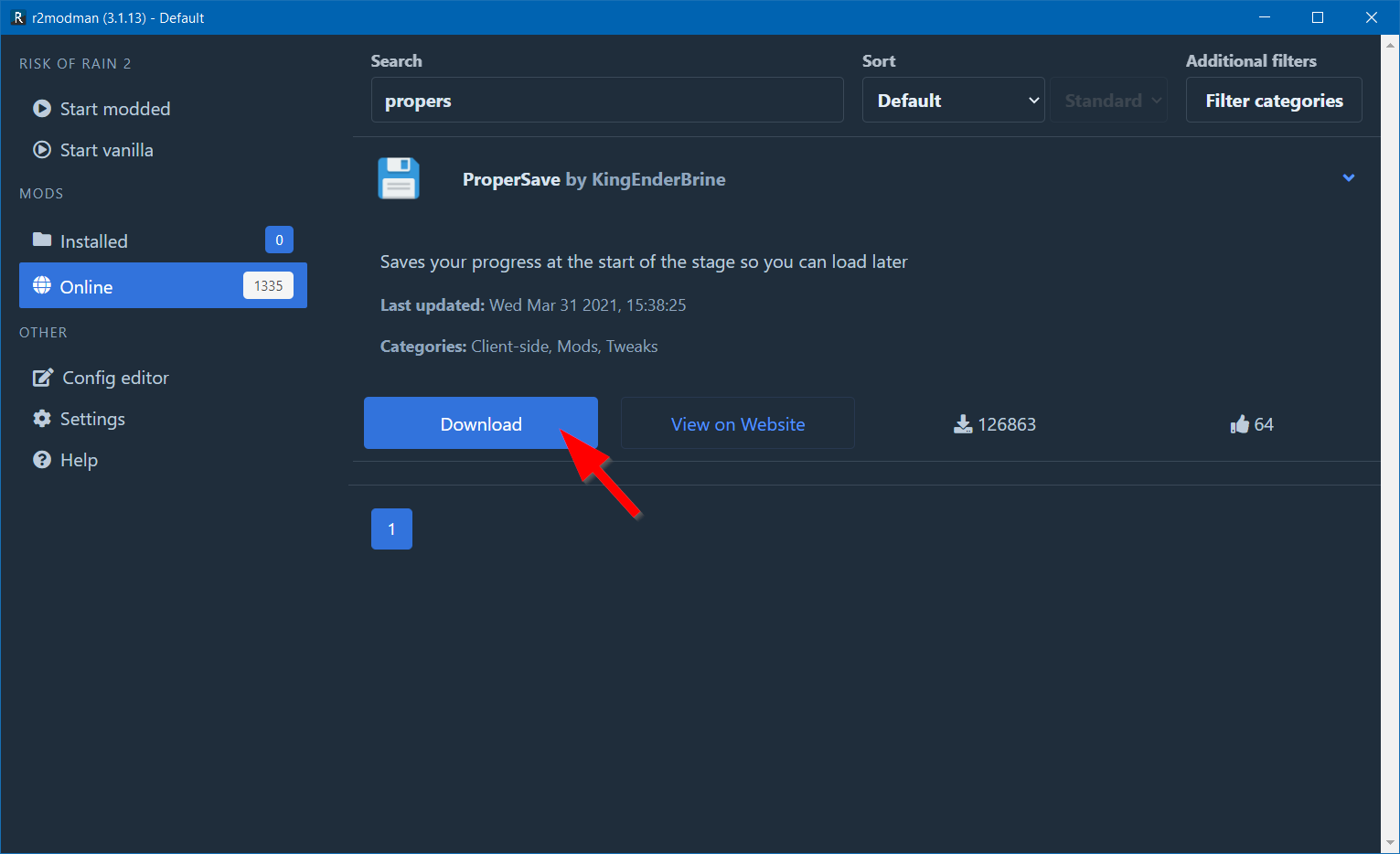
Task: Maximize the r2modman window
Action: point(1318,17)
